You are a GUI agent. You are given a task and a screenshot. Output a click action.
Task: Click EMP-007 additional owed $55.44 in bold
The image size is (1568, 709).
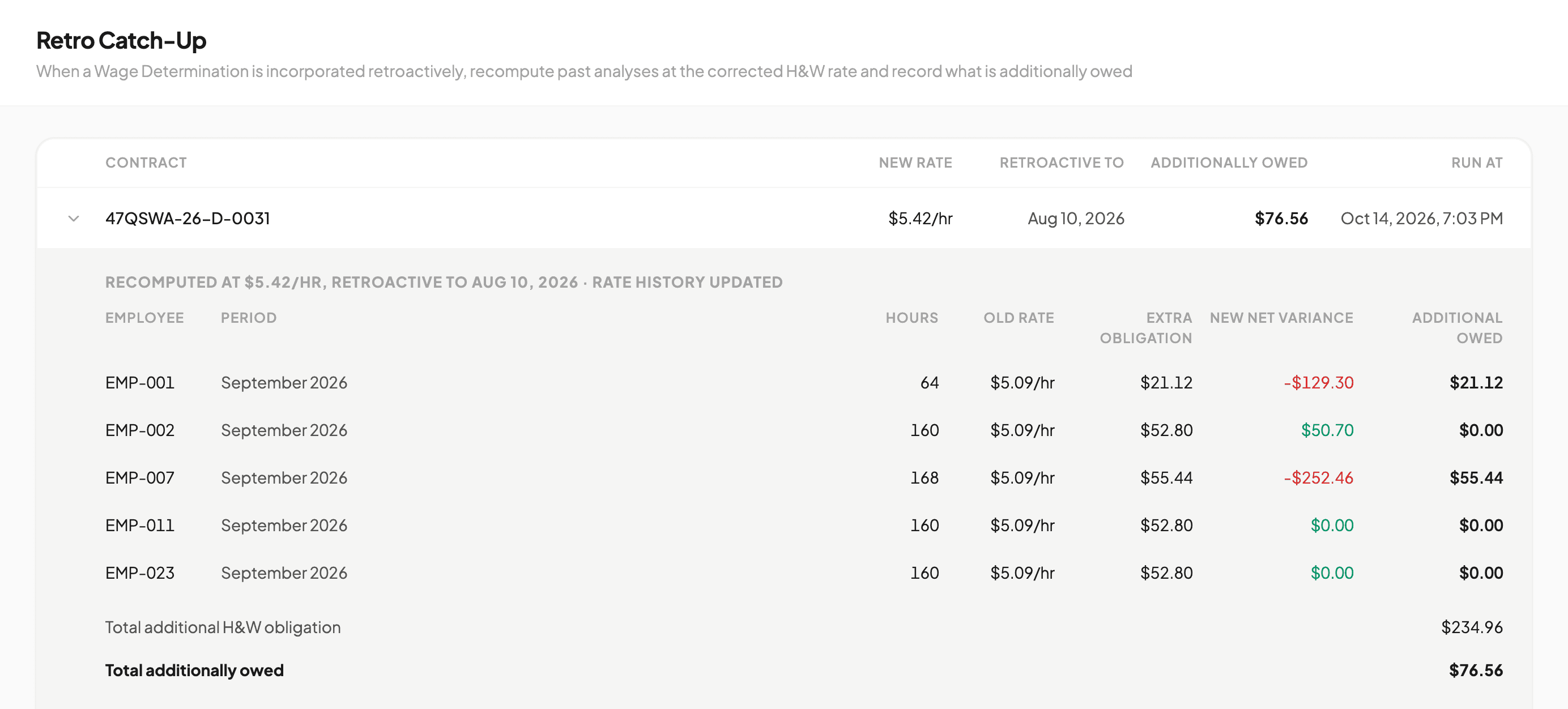click(x=1476, y=478)
